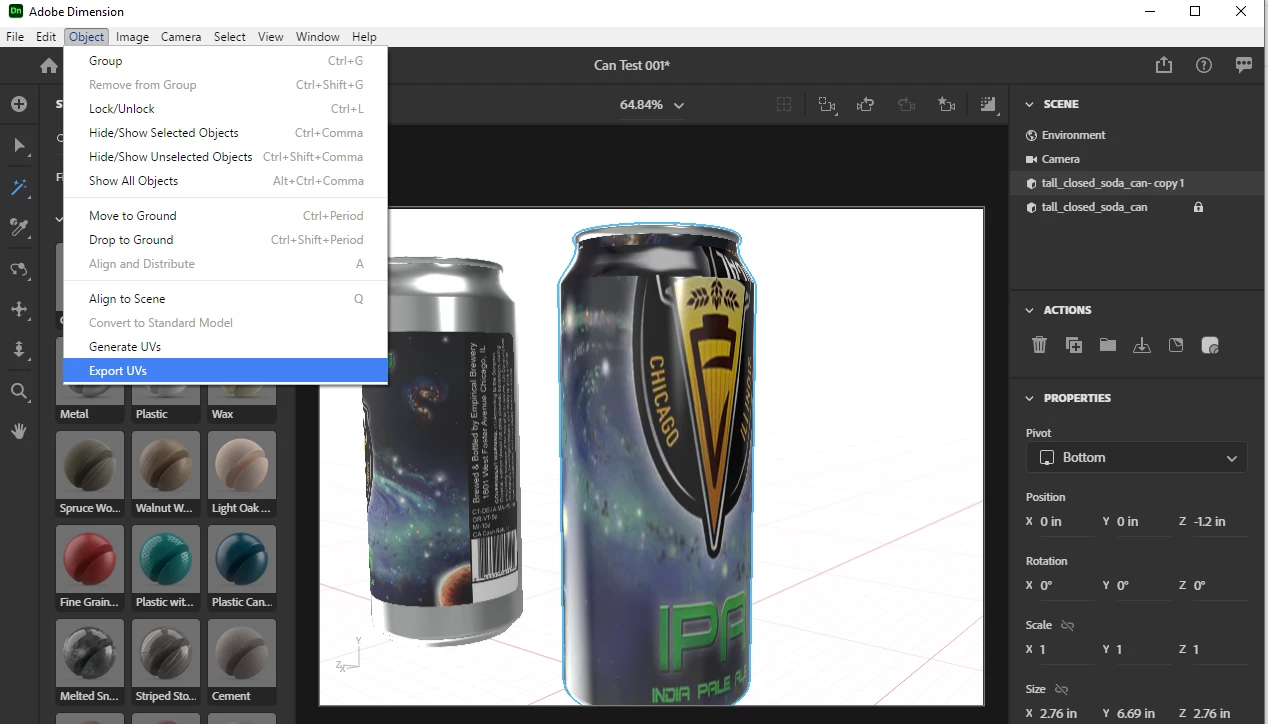This screenshot has height=724, width=1268.
Task: Collapse the SCENE panel
Action: pyautogui.click(x=1030, y=104)
